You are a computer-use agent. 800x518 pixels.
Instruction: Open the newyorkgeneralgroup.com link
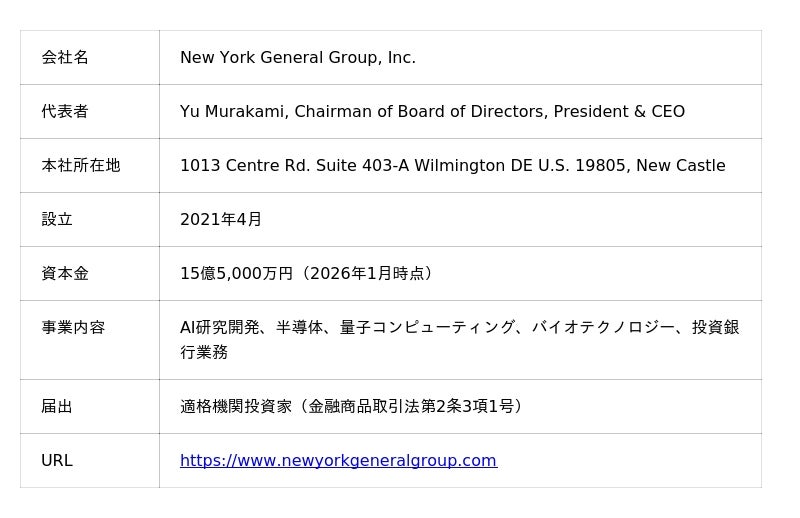pos(338,461)
